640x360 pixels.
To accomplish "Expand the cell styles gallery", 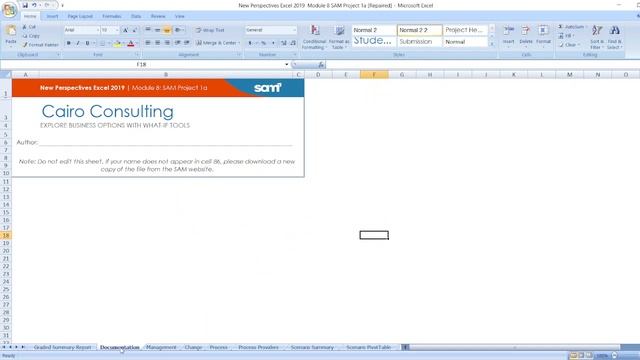I will [x=492, y=44].
